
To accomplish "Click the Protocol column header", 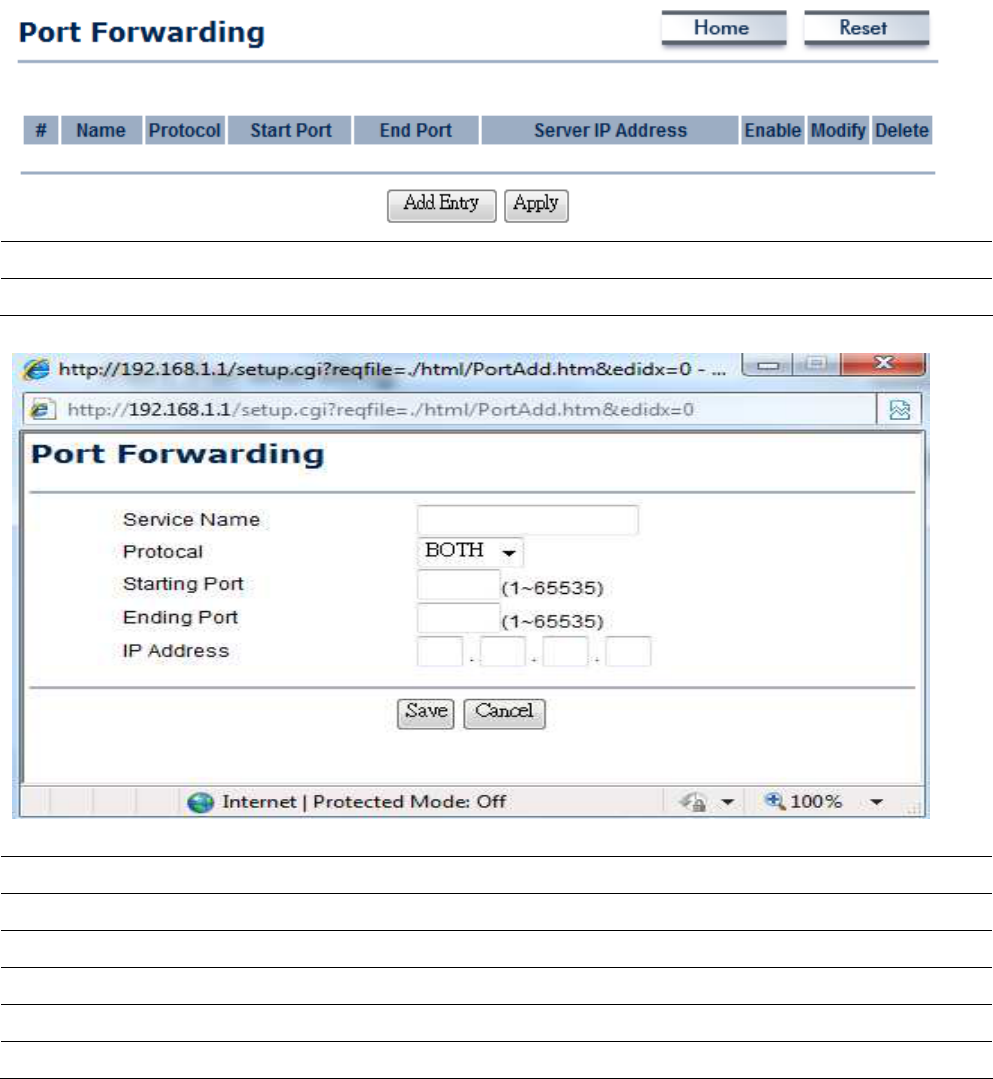I will point(184,130).
